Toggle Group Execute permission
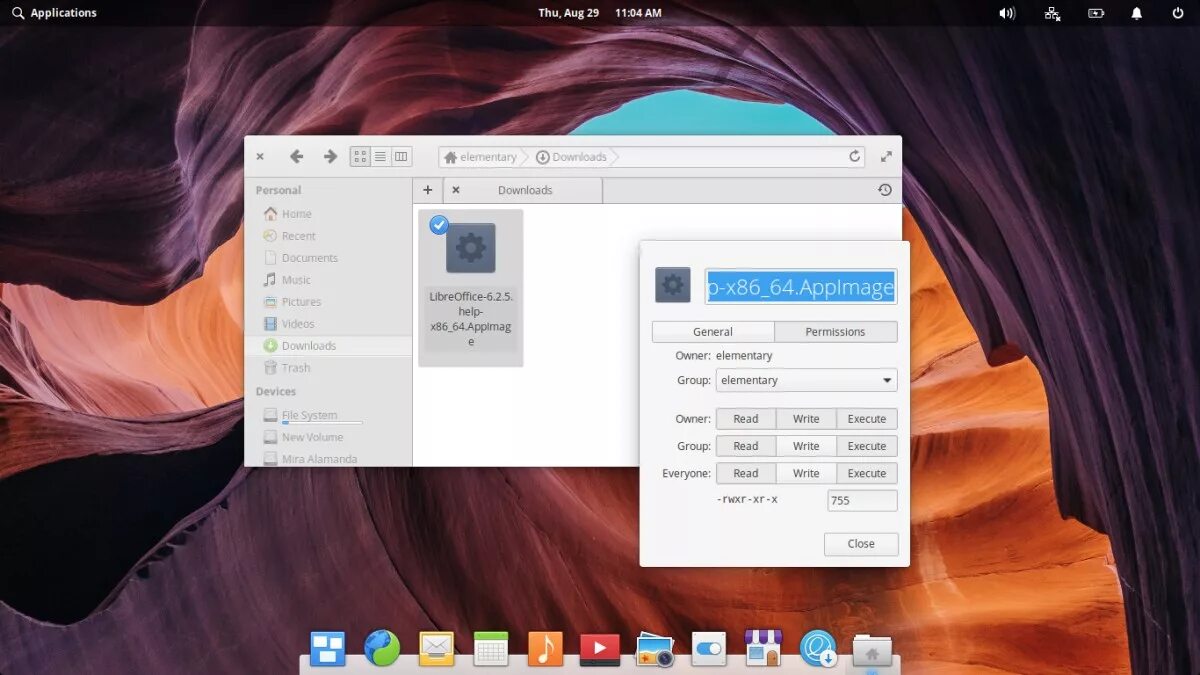This screenshot has height=675, width=1200. pos(867,446)
